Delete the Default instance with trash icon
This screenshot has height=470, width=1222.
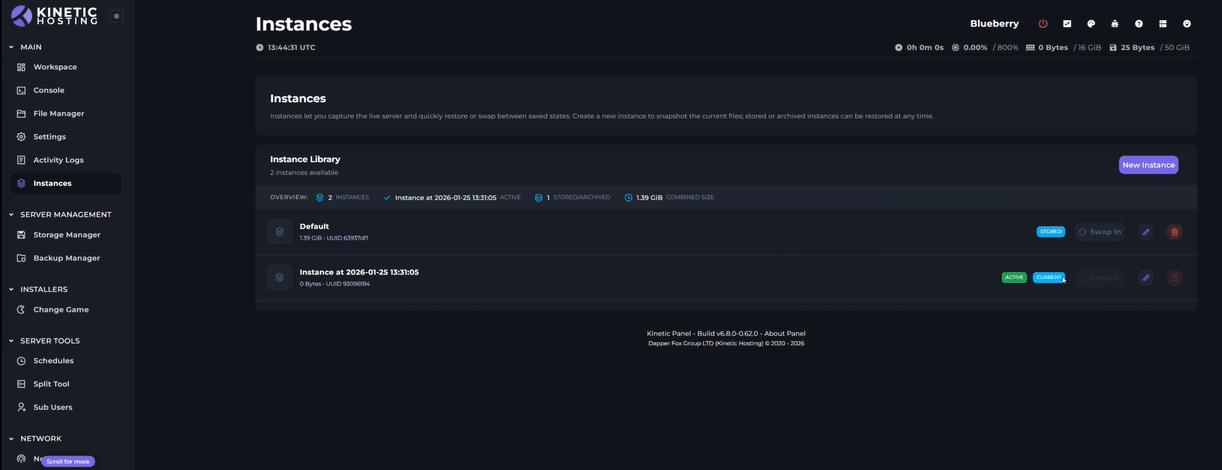(x=1175, y=232)
